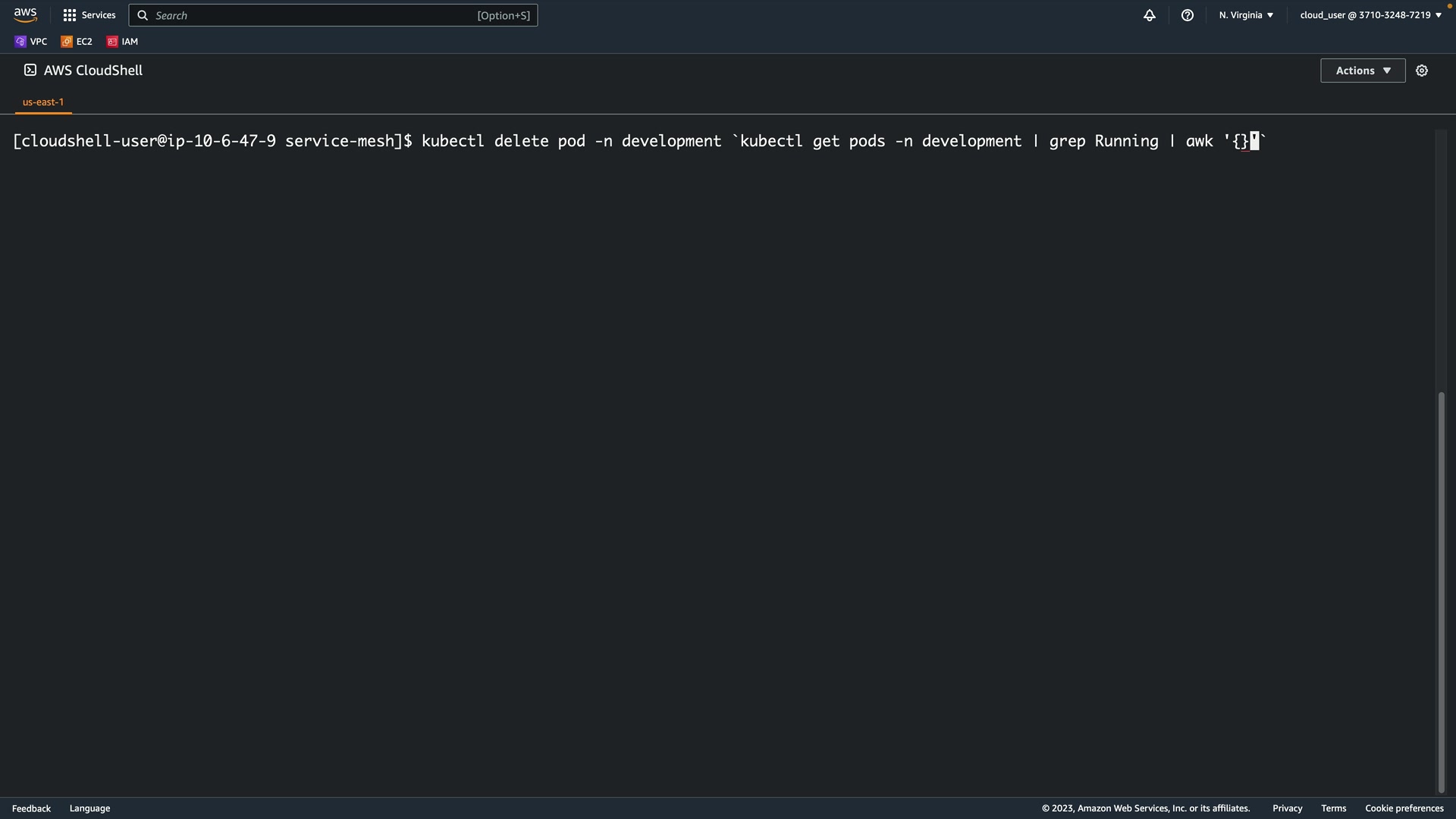Expand the cloud_user account menu
1456x819 pixels.
point(1370,15)
